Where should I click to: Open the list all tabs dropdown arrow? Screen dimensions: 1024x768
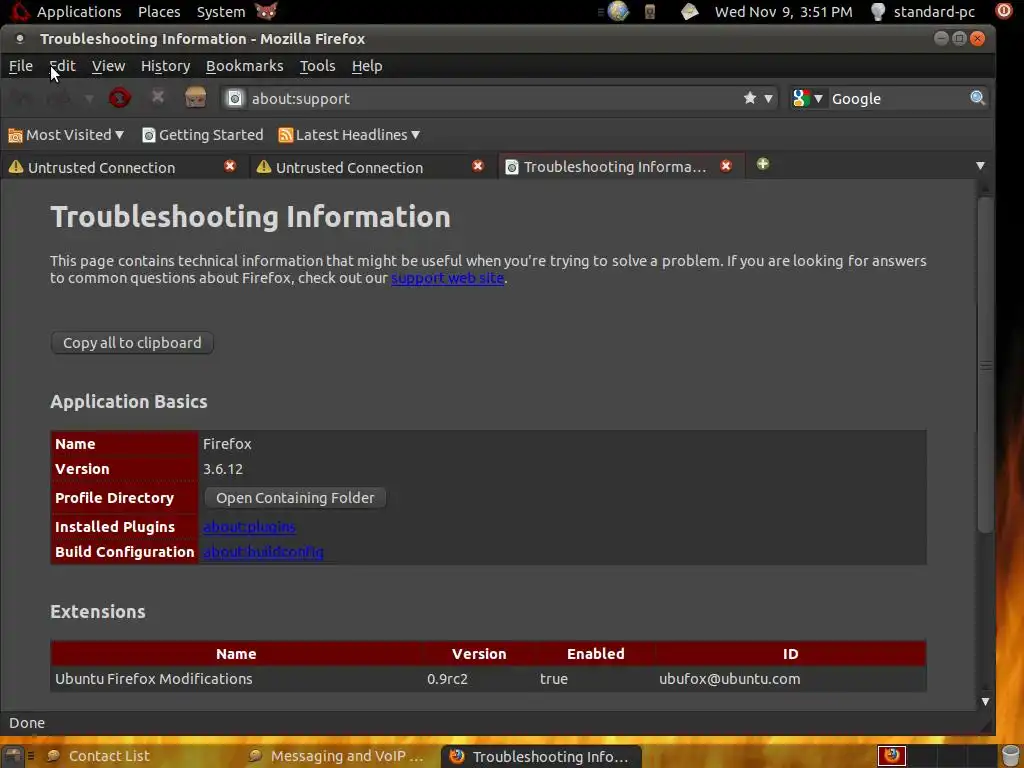click(980, 166)
